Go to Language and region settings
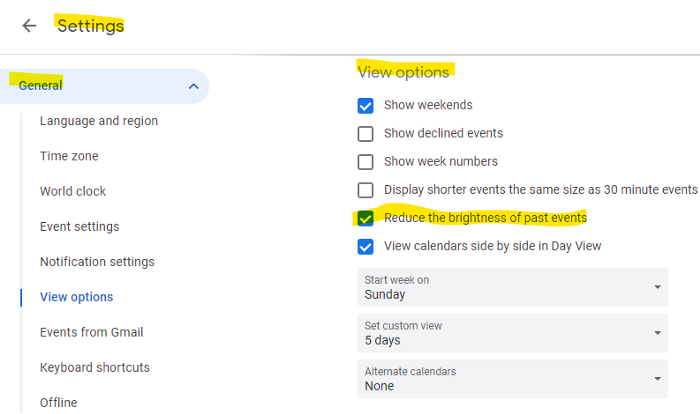This screenshot has width=700, height=414. [x=99, y=121]
